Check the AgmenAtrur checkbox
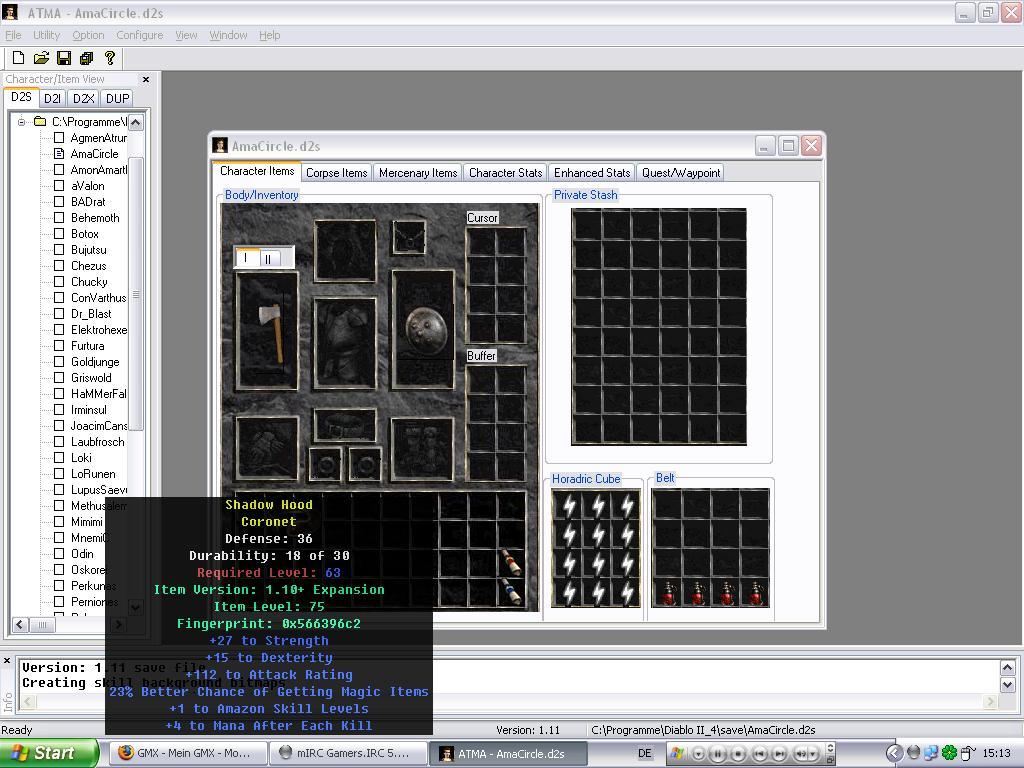This screenshot has height=768, width=1024. point(59,138)
